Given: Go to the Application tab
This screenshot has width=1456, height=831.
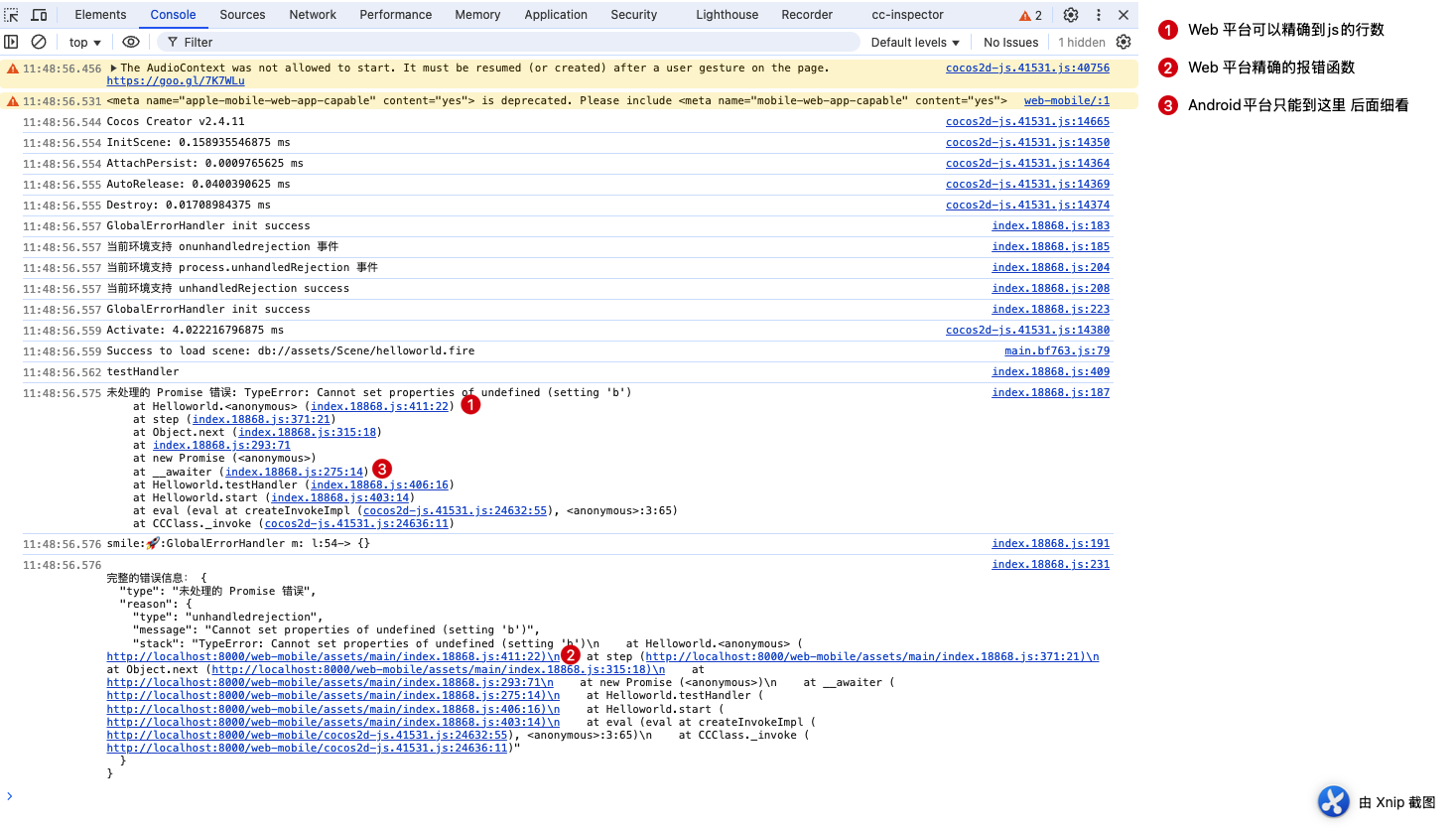Looking at the screenshot, I should coord(556,15).
